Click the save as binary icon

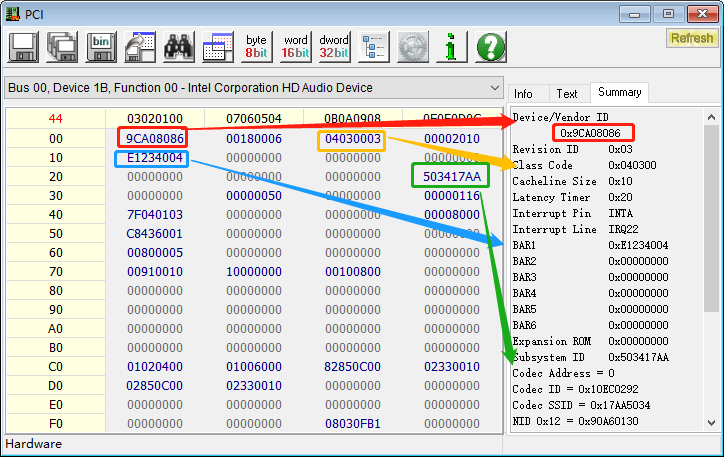[x=101, y=47]
